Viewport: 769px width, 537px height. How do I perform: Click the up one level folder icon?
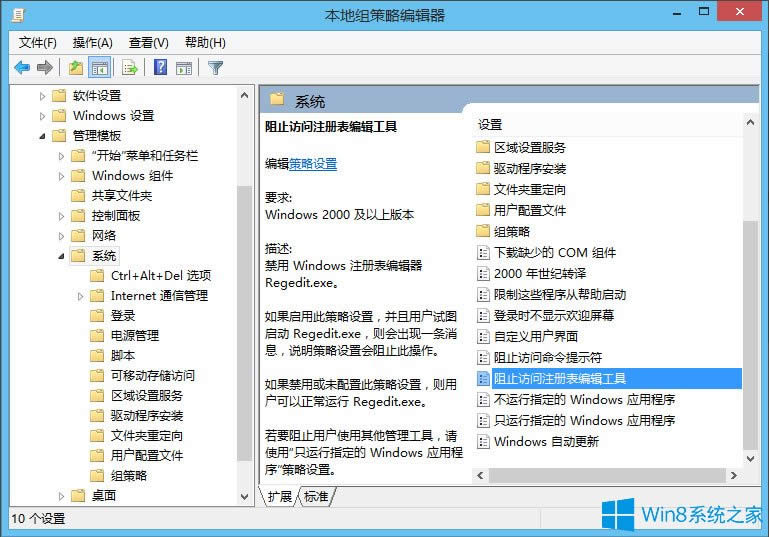tap(76, 67)
